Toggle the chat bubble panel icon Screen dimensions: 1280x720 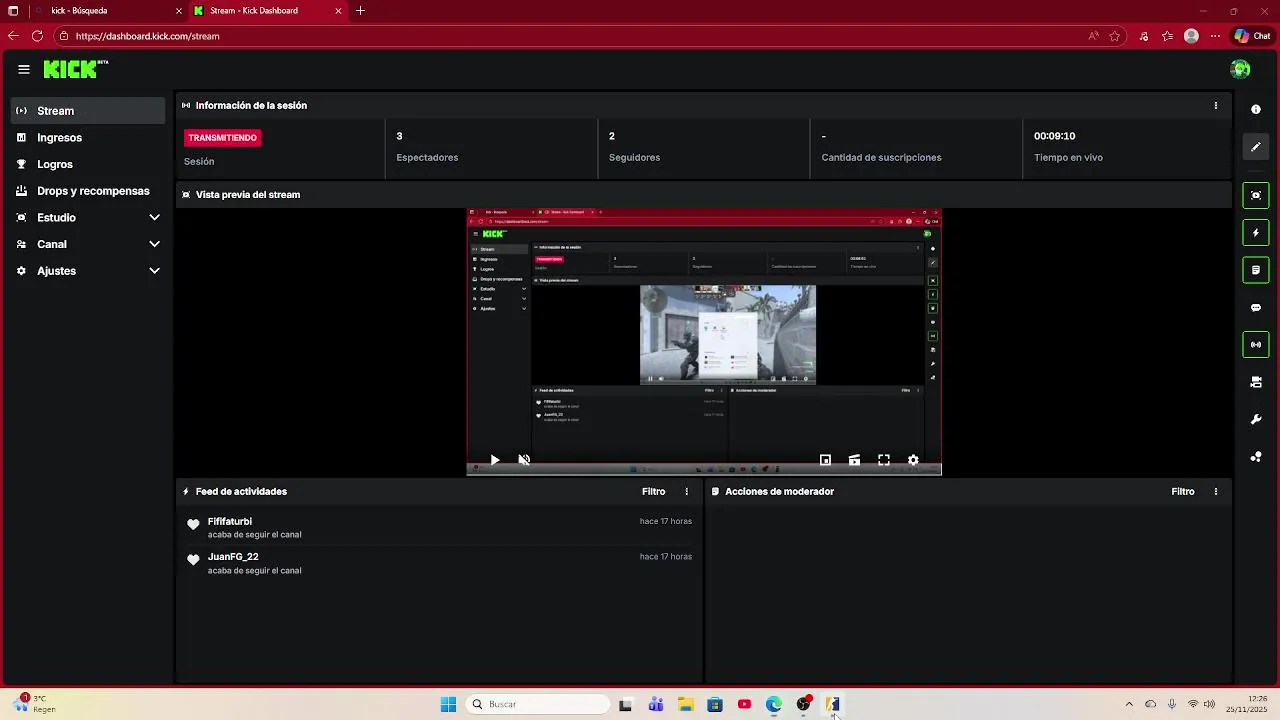(x=1256, y=308)
